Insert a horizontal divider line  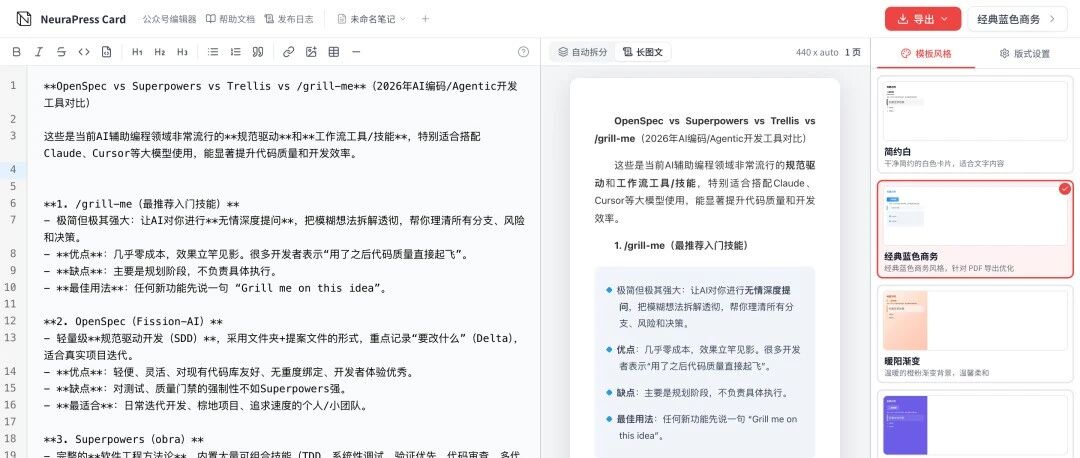coord(356,52)
